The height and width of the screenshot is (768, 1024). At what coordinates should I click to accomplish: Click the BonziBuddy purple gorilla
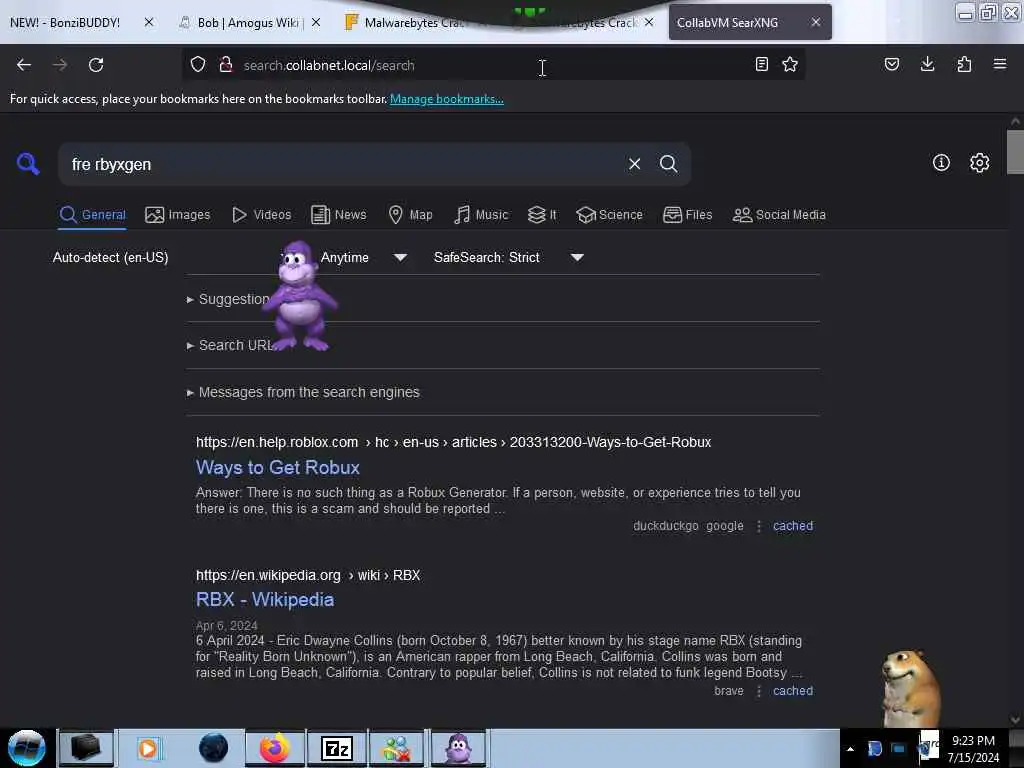(299, 296)
